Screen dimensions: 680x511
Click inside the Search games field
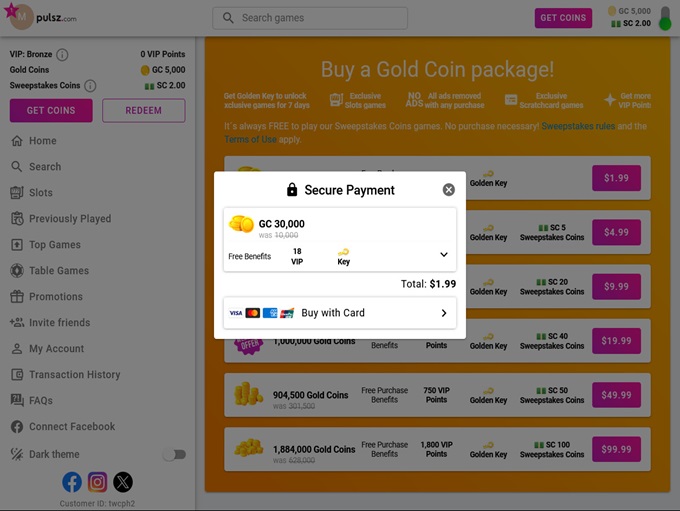[x=310, y=18]
